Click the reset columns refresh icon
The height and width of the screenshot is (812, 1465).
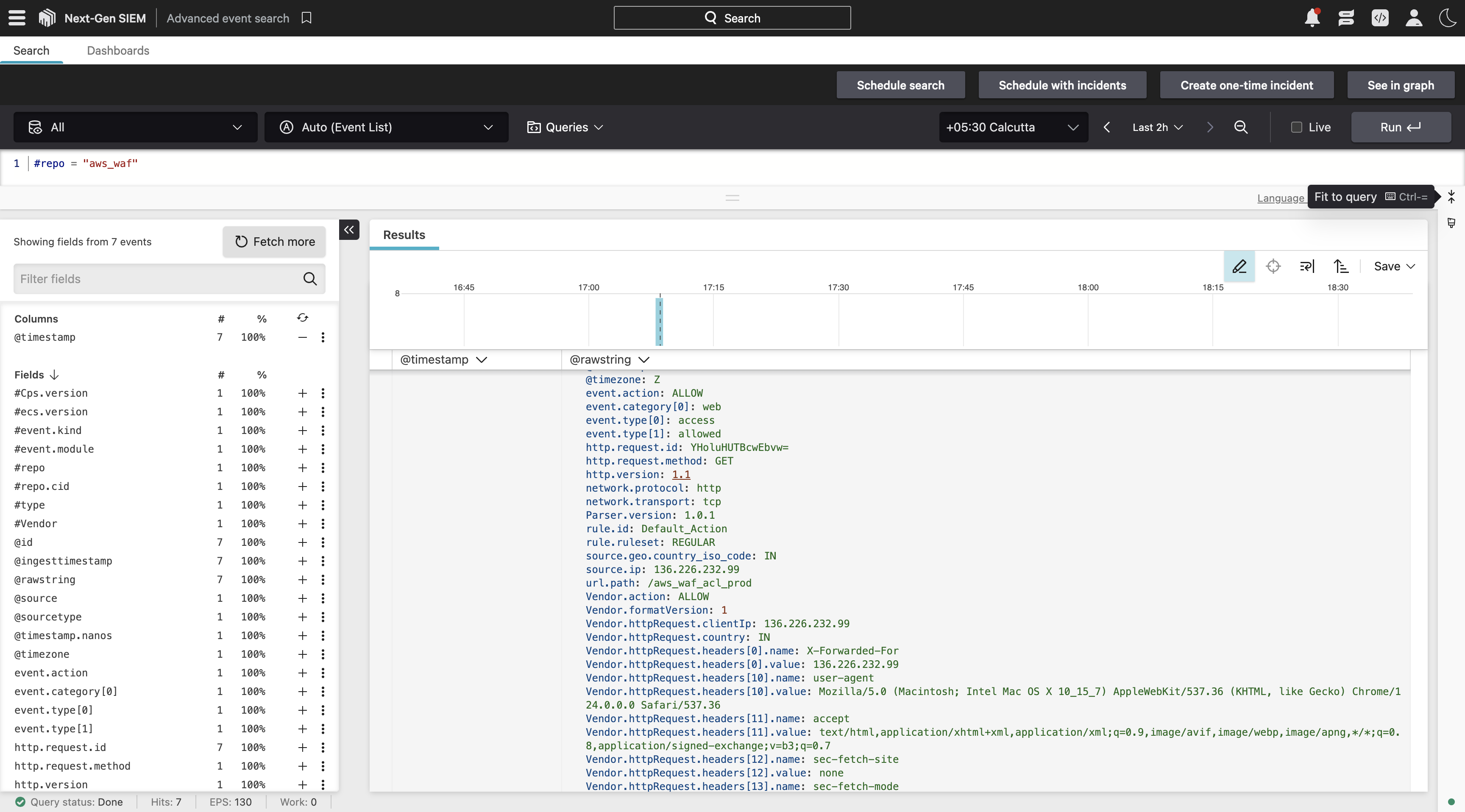tap(303, 318)
